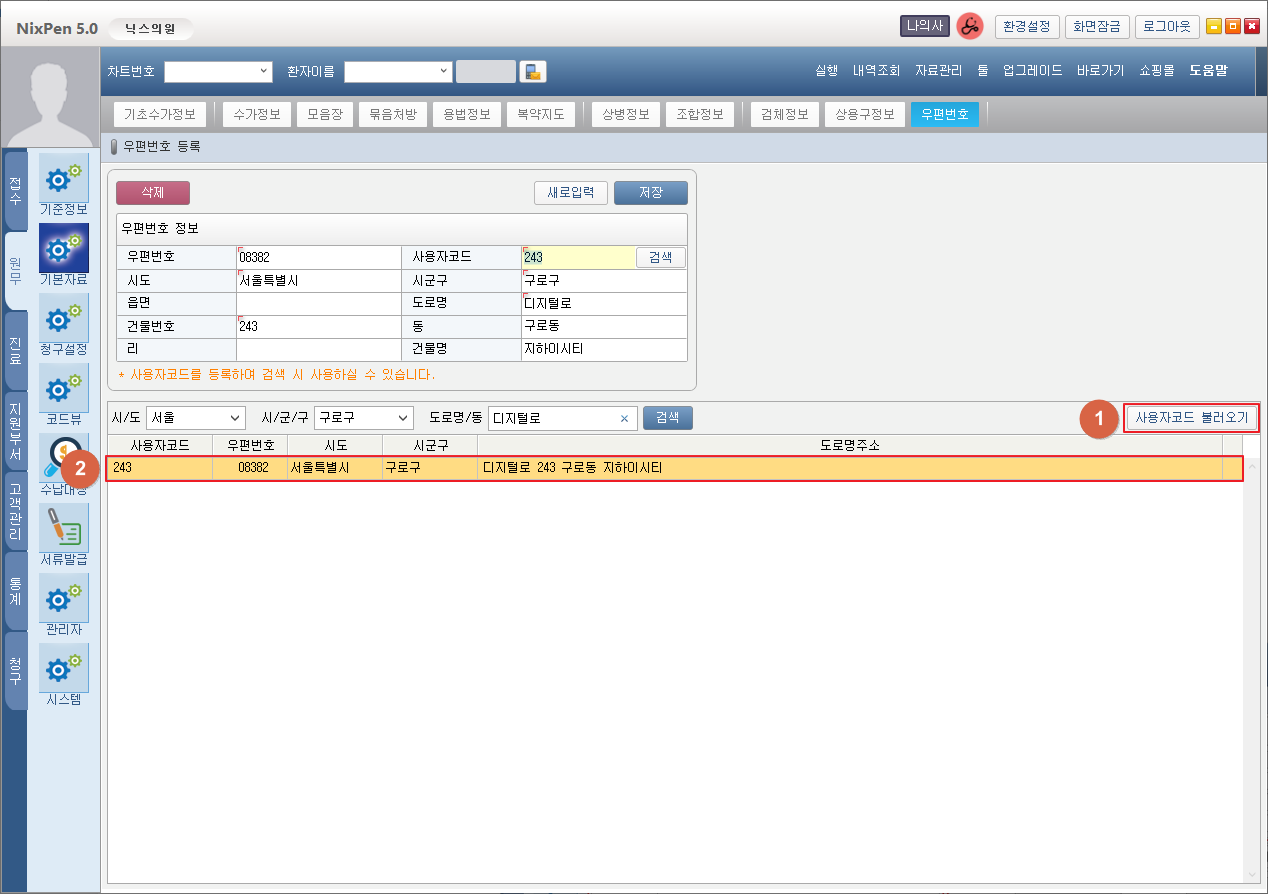Viewport: 1268px width, 894px height.
Task: Select the 기본자료 sidebar icon
Action: click(63, 249)
